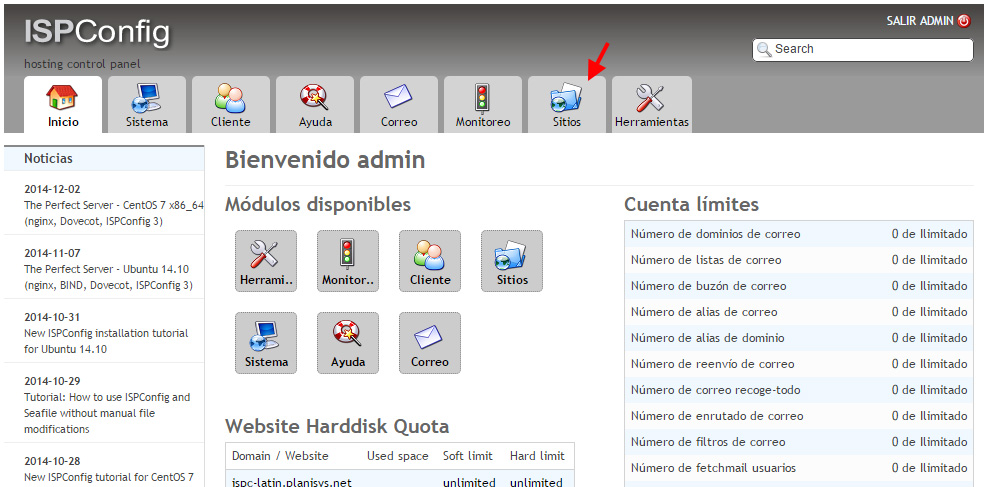Click Número de fetchmail usuarios row
Screen dimensions: 988x487
coord(798,467)
